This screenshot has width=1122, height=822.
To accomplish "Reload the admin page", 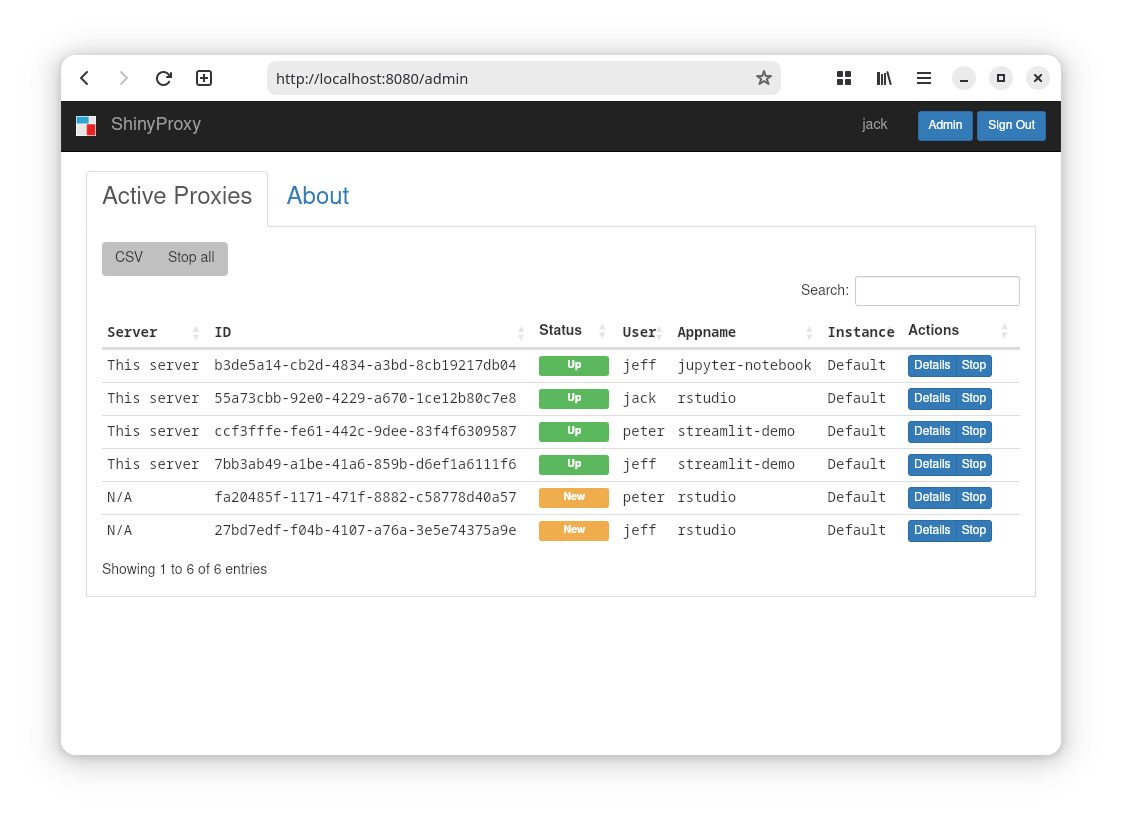I will [164, 78].
